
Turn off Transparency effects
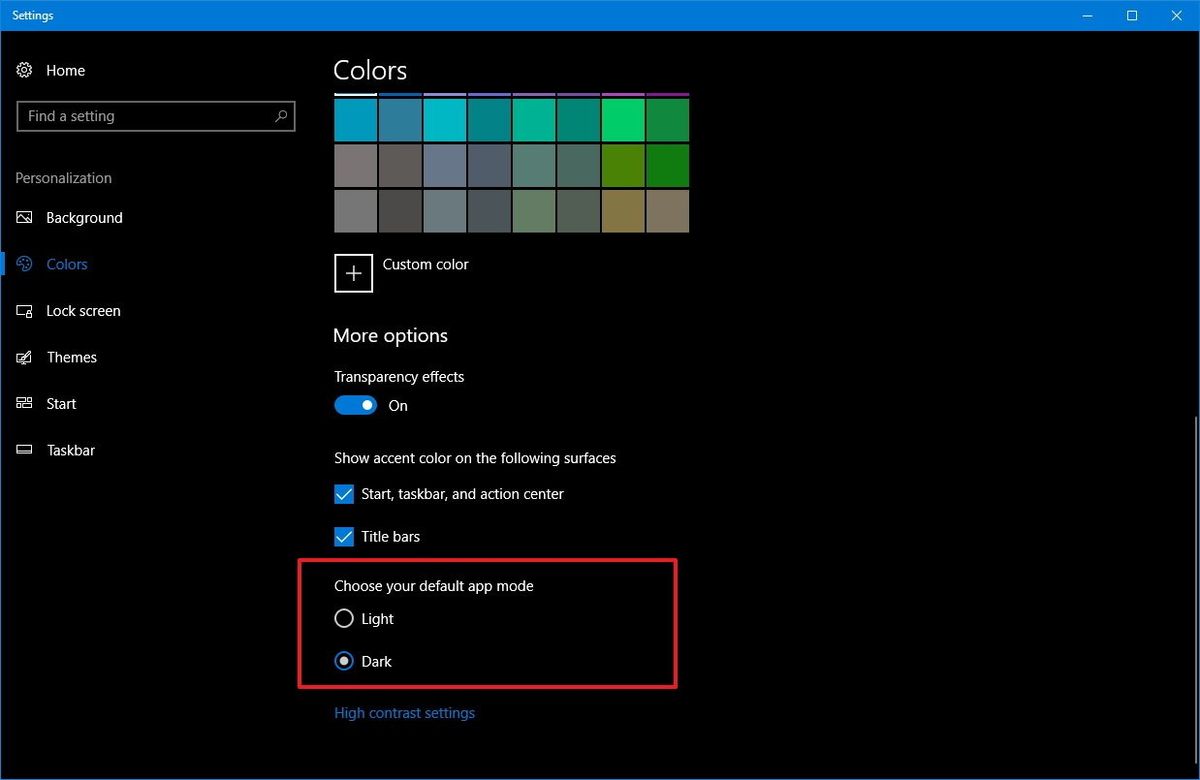pos(355,405)
